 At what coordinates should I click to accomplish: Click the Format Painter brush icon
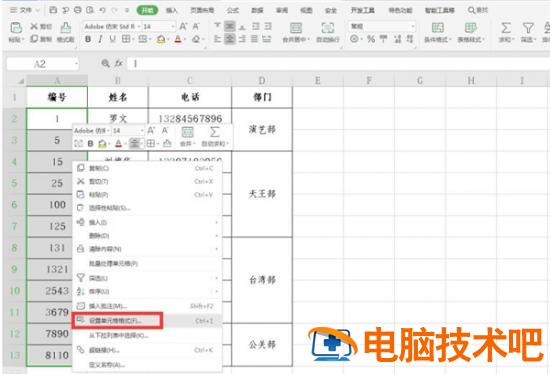click(x=66, y=27)
